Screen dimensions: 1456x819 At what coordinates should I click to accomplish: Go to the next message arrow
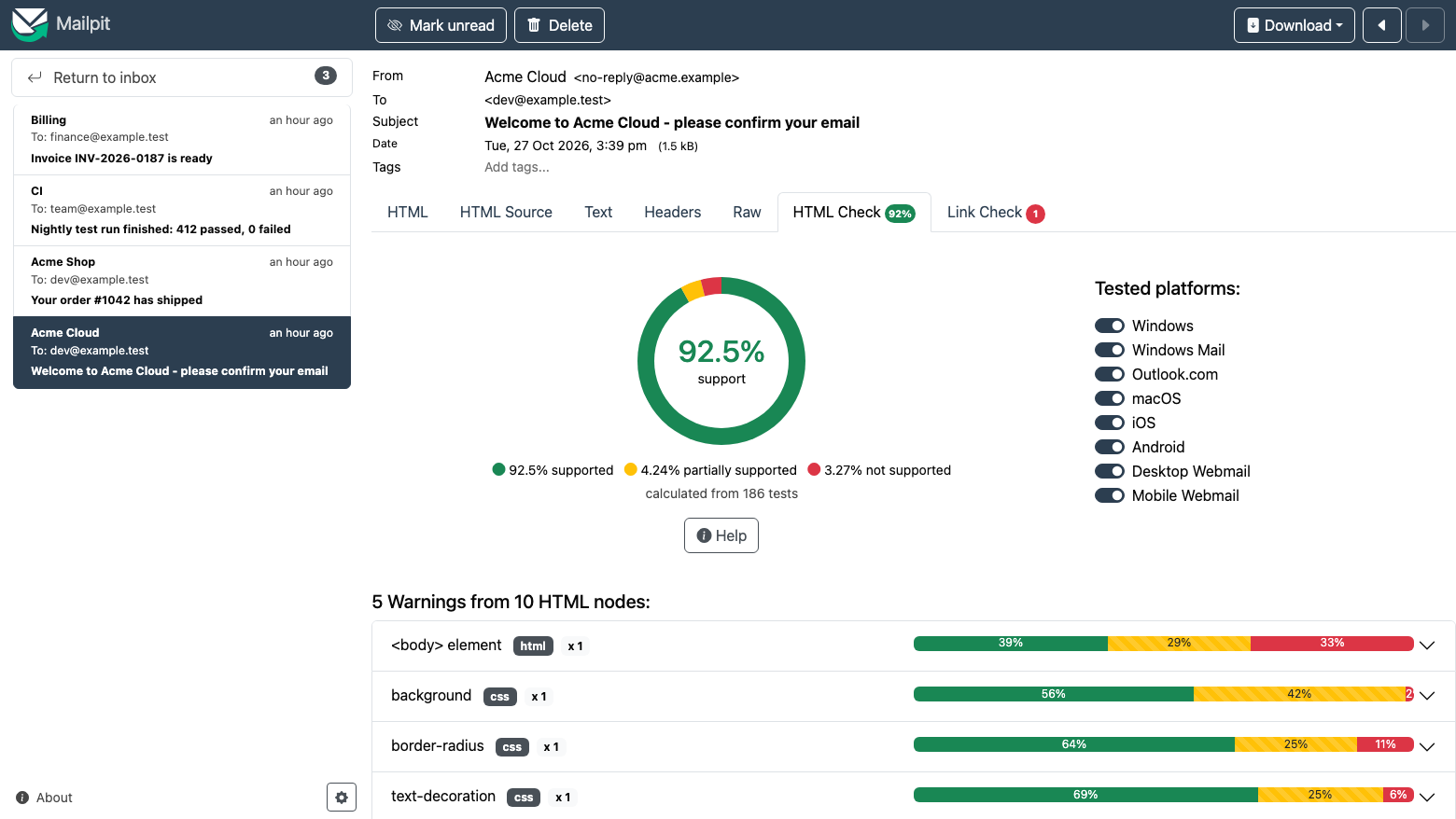pyautogui.click(x=1425, y=25)
